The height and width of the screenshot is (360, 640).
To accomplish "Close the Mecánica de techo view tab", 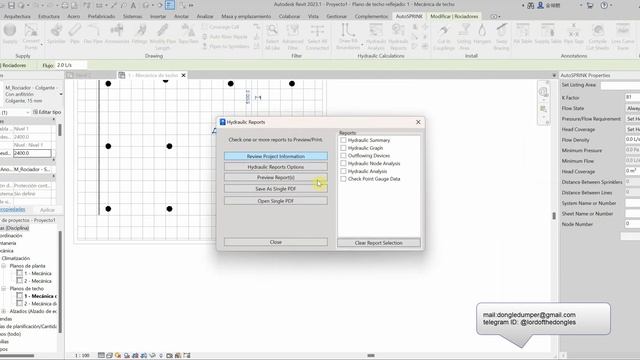I will pos(183,76).
